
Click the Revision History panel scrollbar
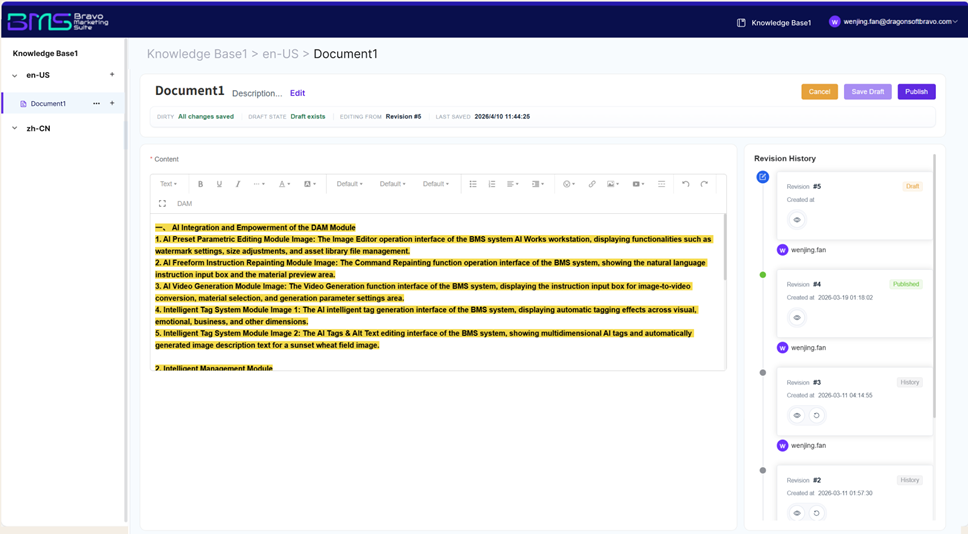tap(935, 285)
